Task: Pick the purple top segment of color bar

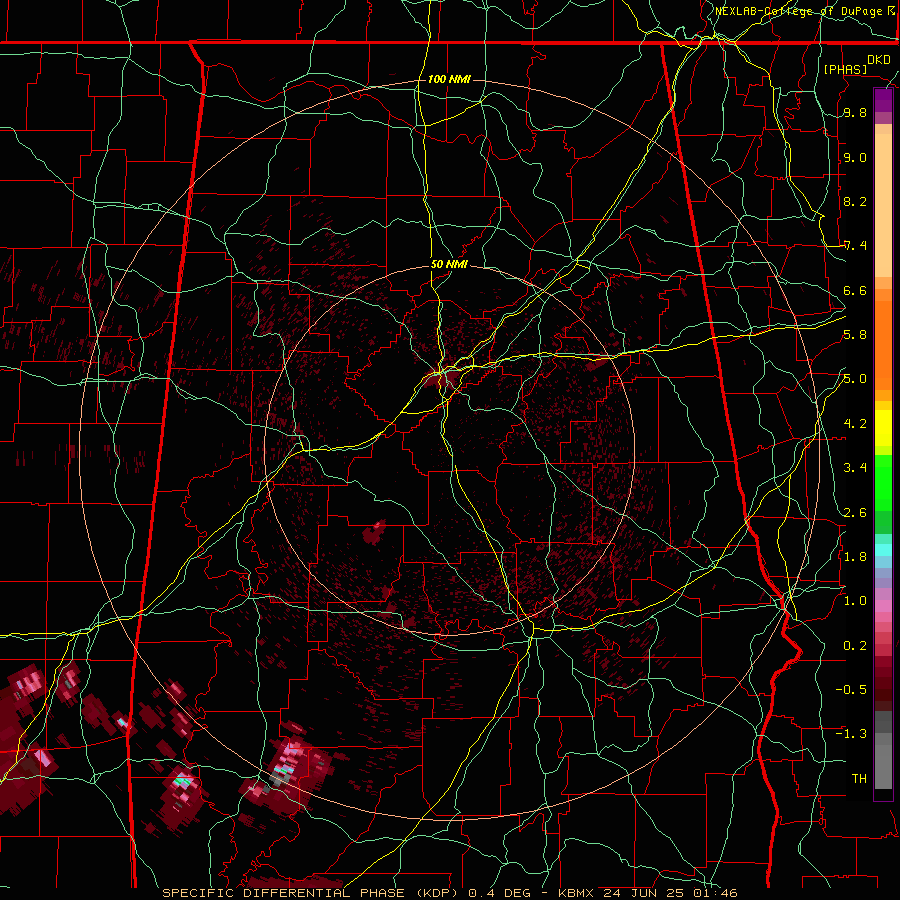Action: (883, 100)
